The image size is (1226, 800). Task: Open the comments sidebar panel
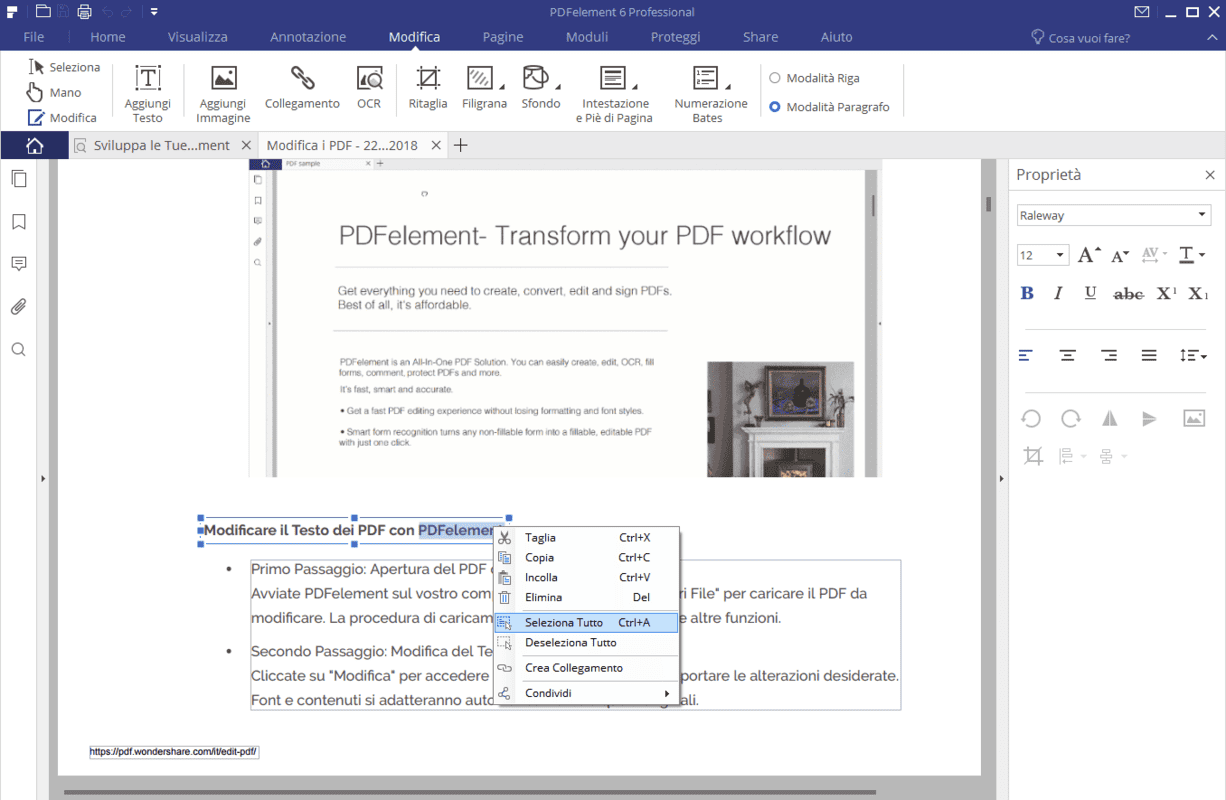[x=18, y=264]
